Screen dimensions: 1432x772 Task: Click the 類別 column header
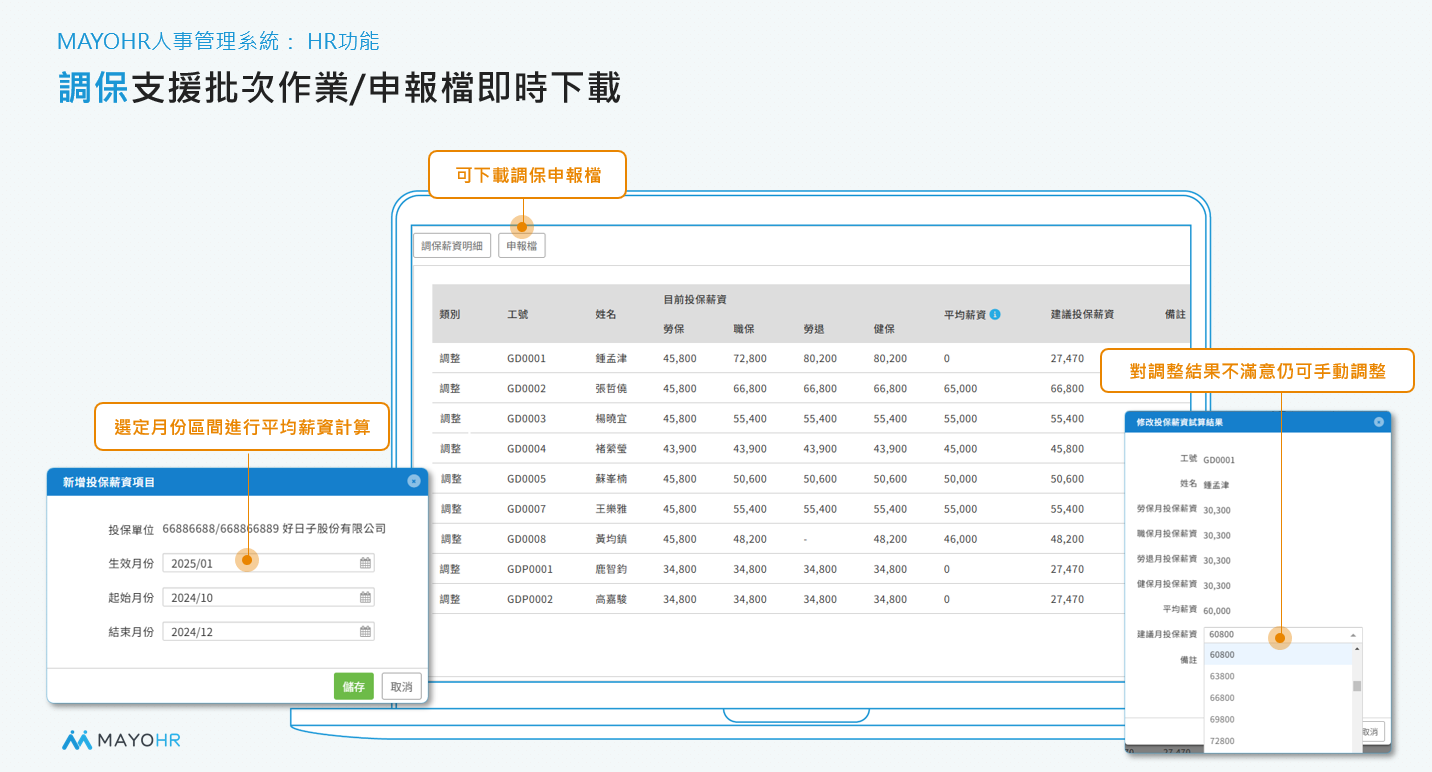click(x=450, y=314)
